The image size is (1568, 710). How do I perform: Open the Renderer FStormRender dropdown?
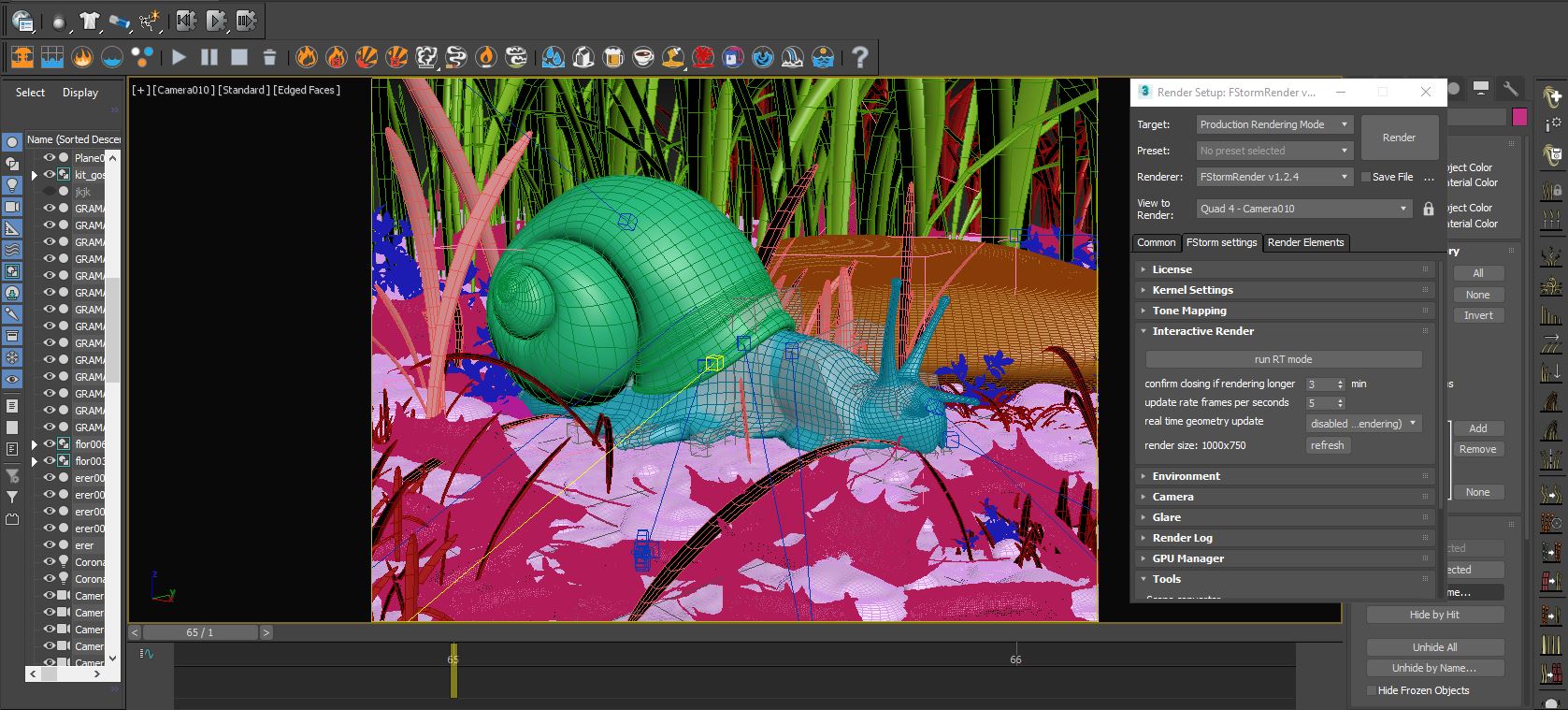1274,177
